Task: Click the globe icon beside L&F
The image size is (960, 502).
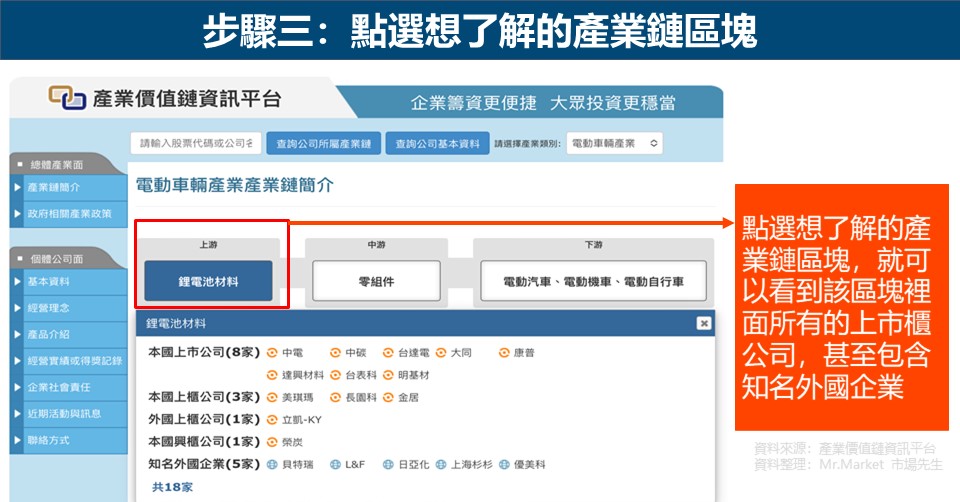Action: (335, 464)
